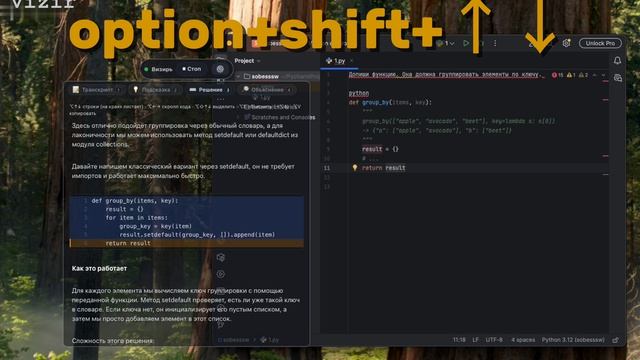Click sobesssw breadcrumb in navigation bar

point(233,340)
